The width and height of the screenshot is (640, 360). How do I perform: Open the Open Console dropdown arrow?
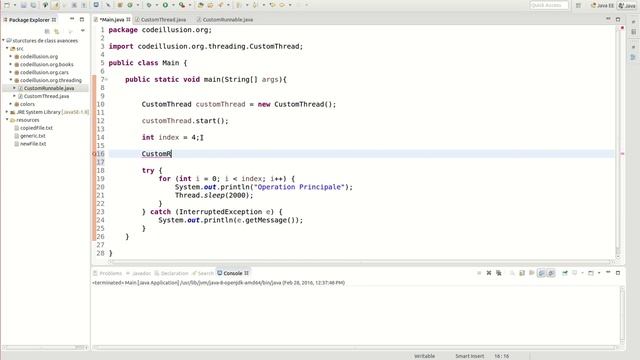pyautogui.click(x=599, y=273)
